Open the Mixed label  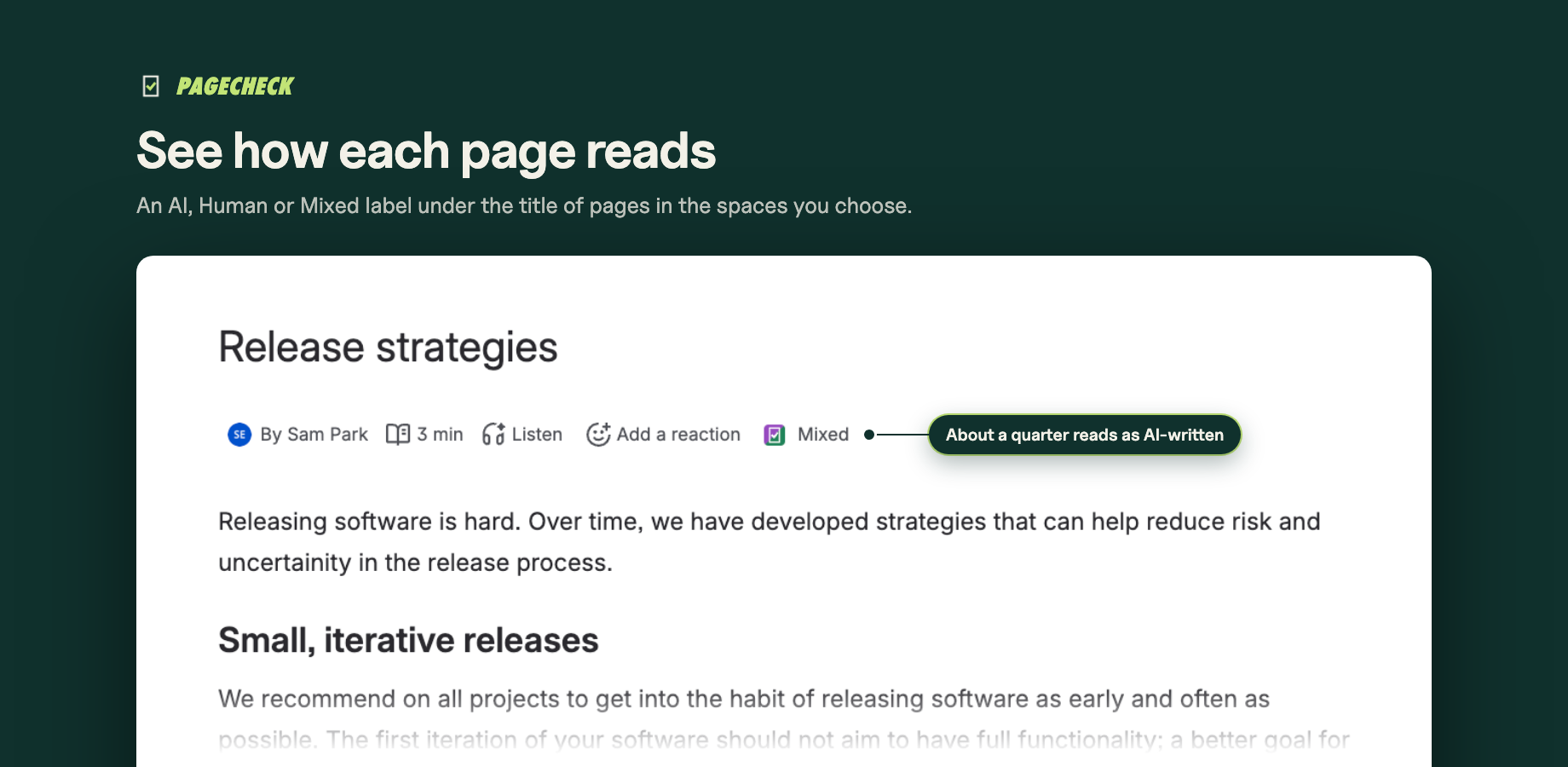823,435
